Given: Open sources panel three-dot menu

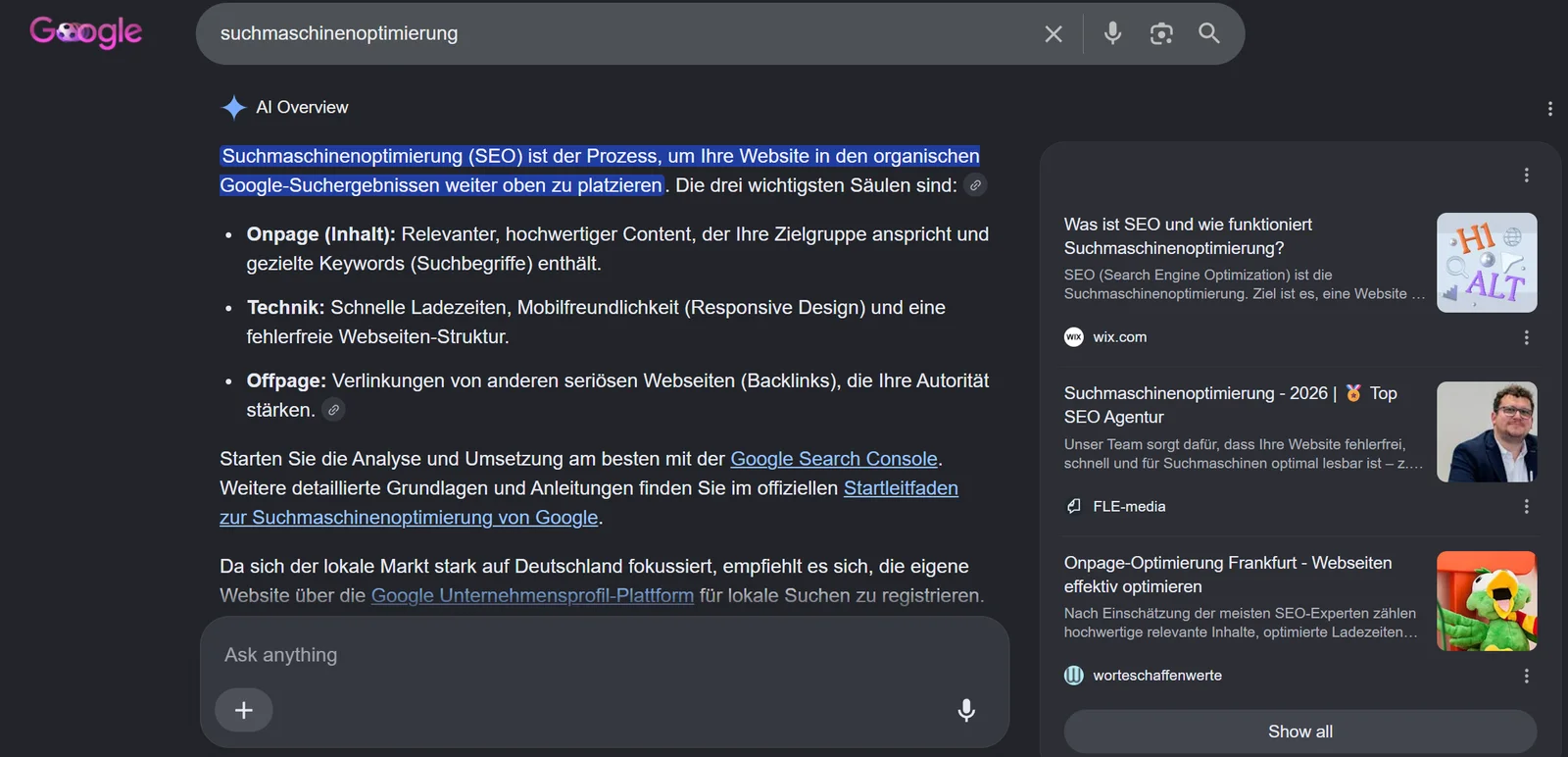Looking at the screenshot, I should click(1526, 176).
